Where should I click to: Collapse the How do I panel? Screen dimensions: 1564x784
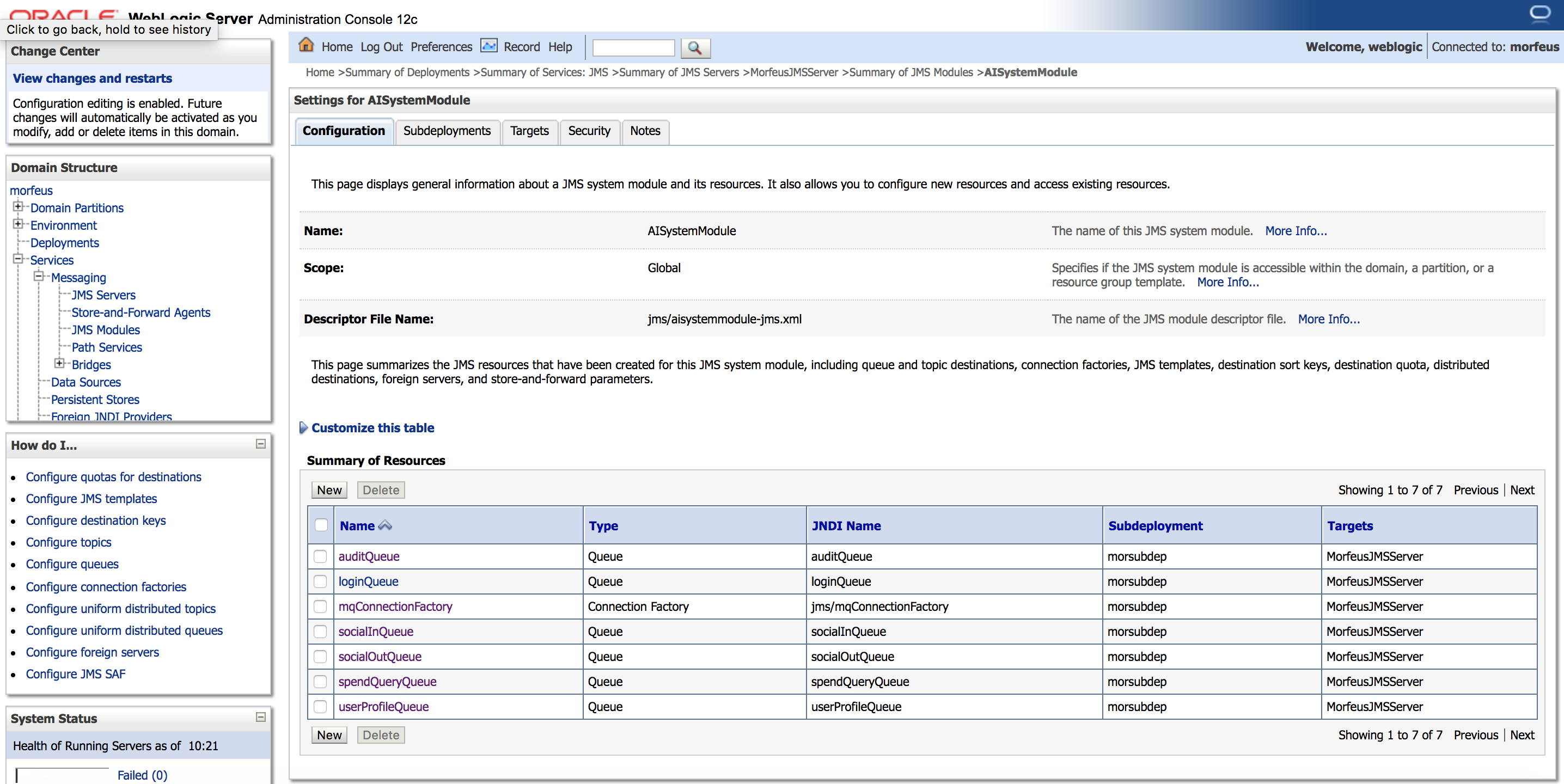tap(261, 444)
